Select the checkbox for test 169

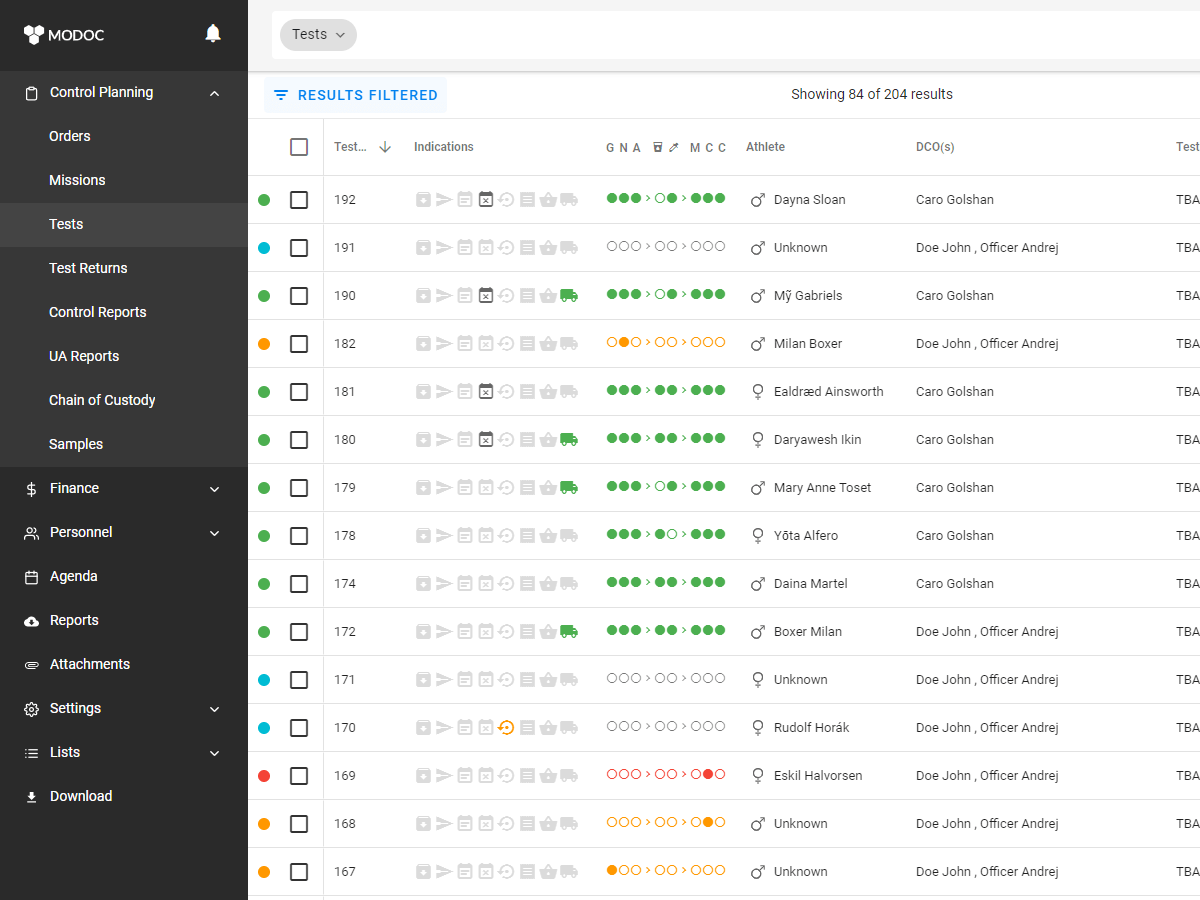299,776
